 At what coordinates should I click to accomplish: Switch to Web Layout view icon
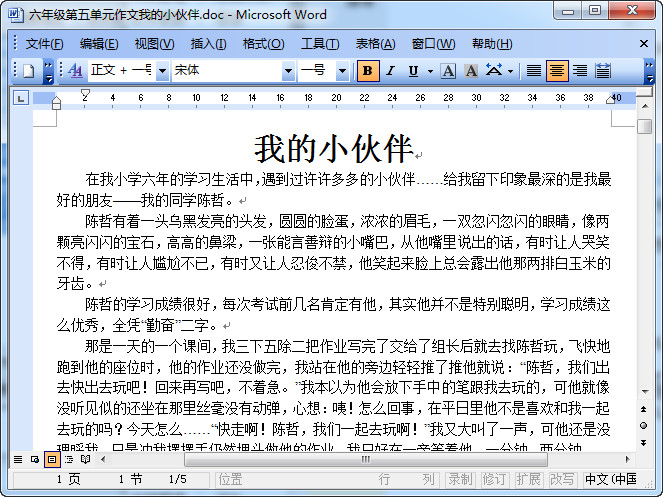(x=35, y=459)
